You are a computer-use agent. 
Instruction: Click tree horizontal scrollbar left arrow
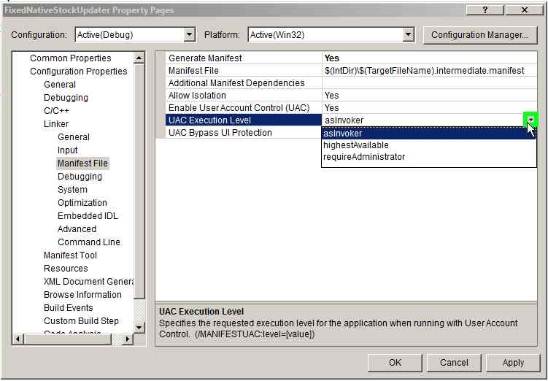19,339
